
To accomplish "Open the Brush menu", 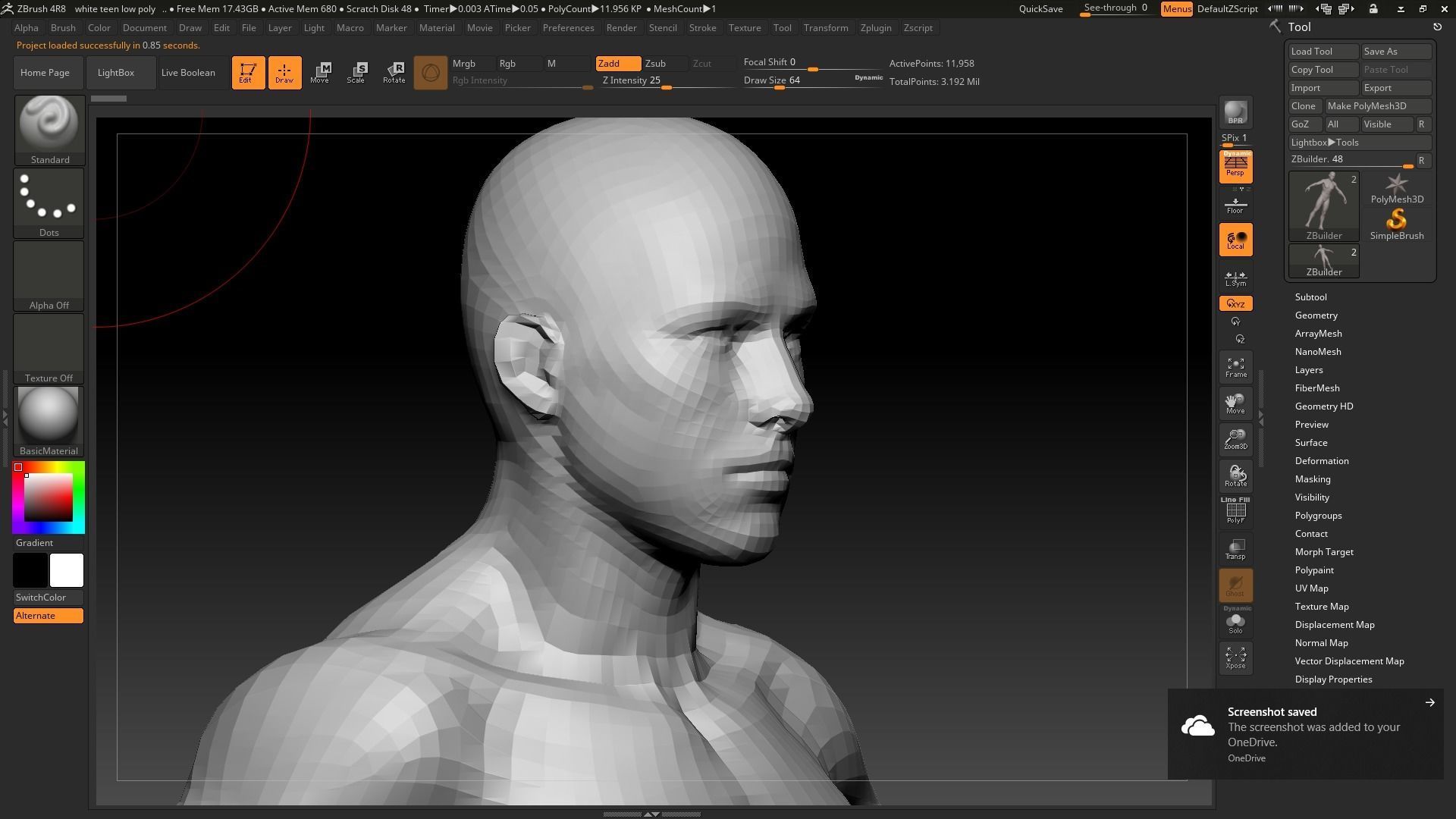I will 63,28.
